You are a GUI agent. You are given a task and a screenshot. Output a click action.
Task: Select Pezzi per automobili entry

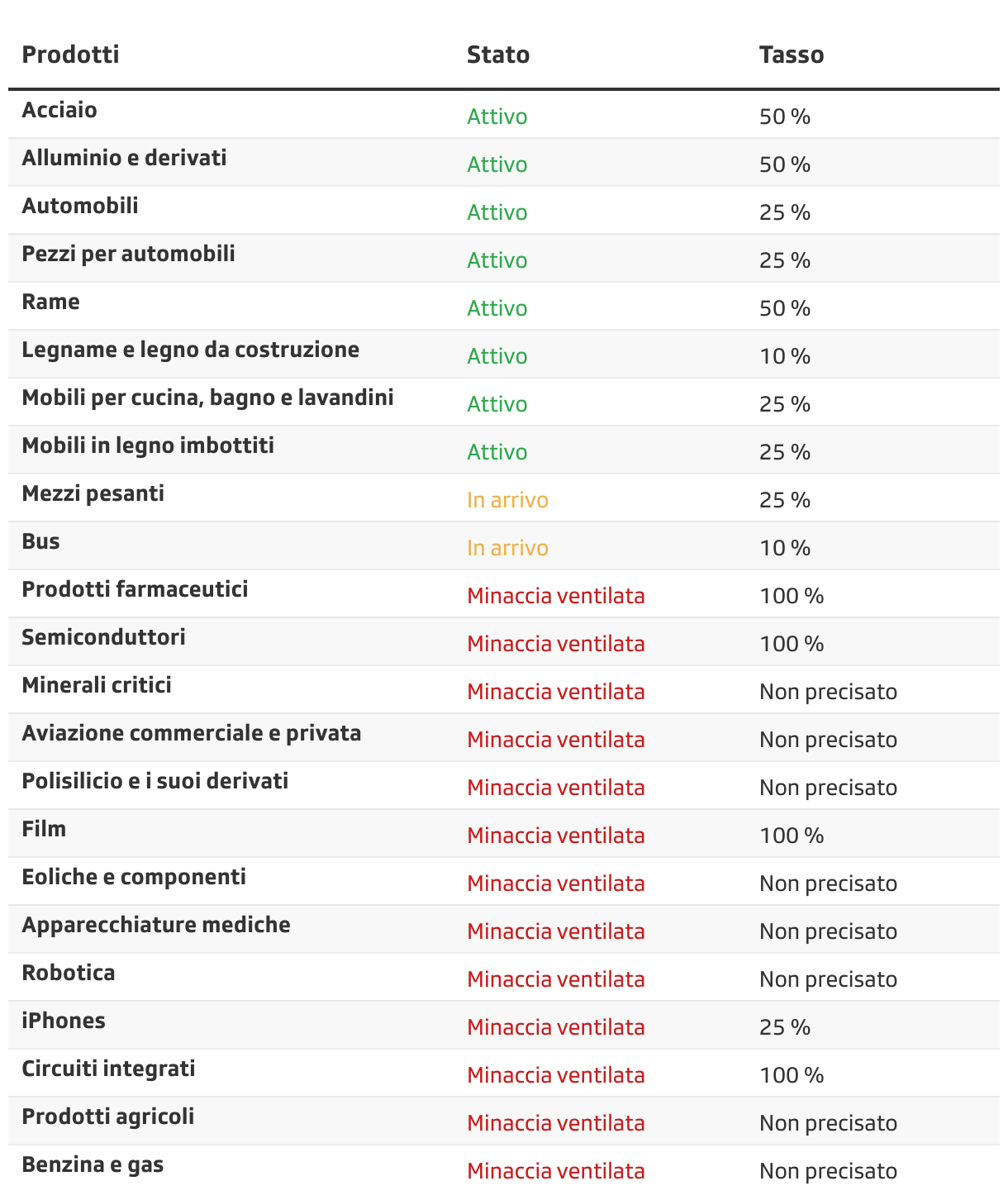click(x=128, y=254)
